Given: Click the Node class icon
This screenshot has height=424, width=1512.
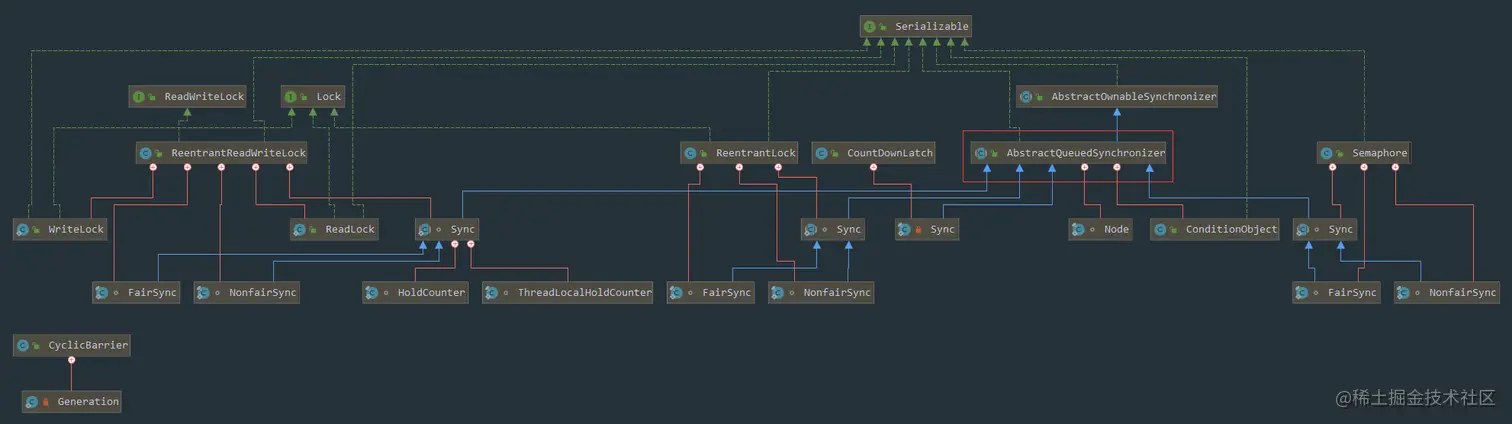Looking at the screenshot, I should coord(1078,229).
